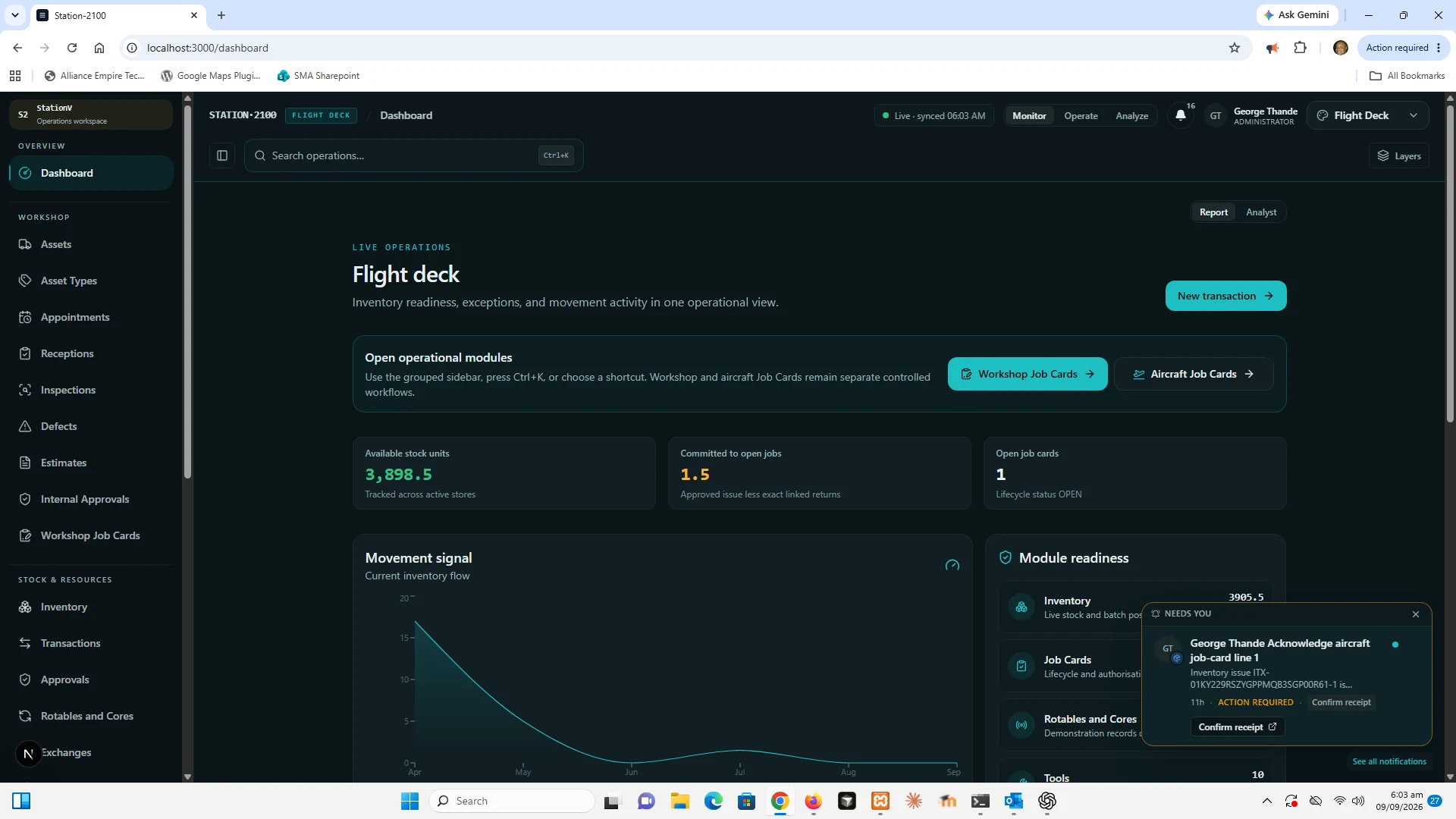Switch to Operate mode

tap(1081, 116)
